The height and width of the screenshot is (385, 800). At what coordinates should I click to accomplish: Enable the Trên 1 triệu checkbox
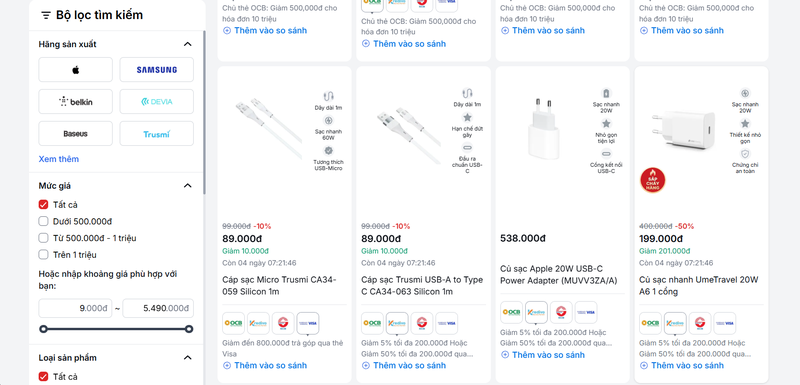[43, 254]
